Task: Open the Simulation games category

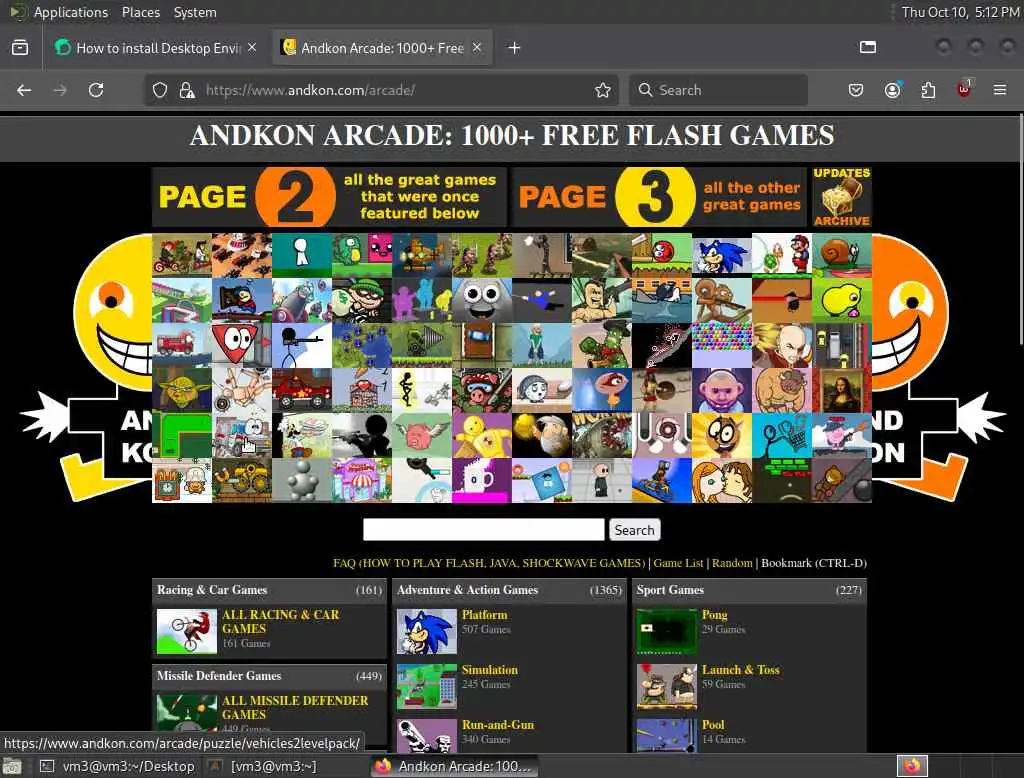Action: pyautogui.click(x=490, y=670)
